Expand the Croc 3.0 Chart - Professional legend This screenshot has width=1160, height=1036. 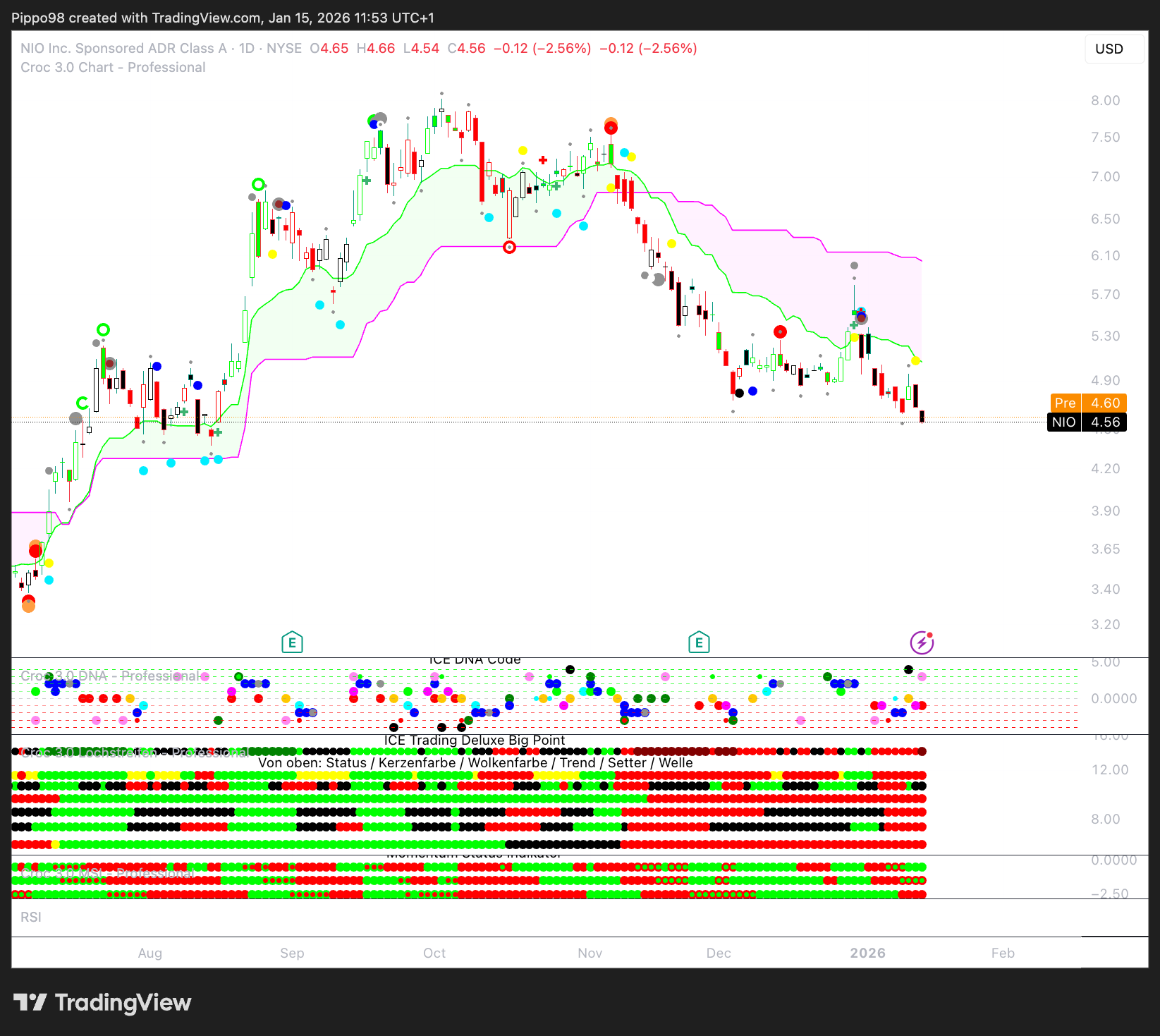(113, 68)
